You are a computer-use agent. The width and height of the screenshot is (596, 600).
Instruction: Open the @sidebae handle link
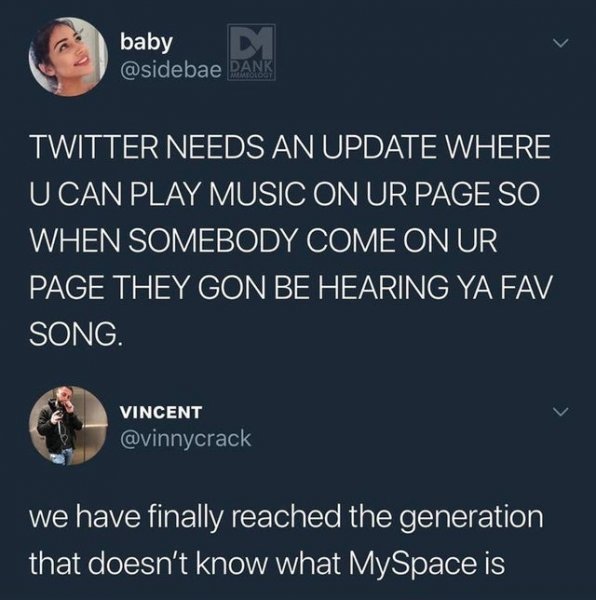point(171,70)
